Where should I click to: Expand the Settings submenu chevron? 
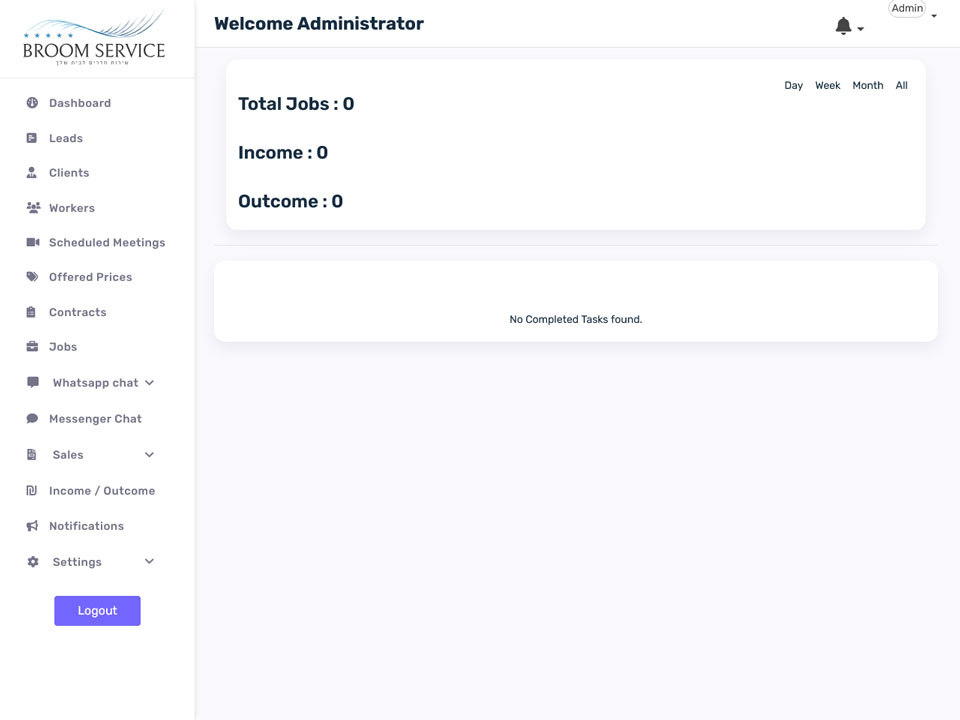(x=149, y=561)
